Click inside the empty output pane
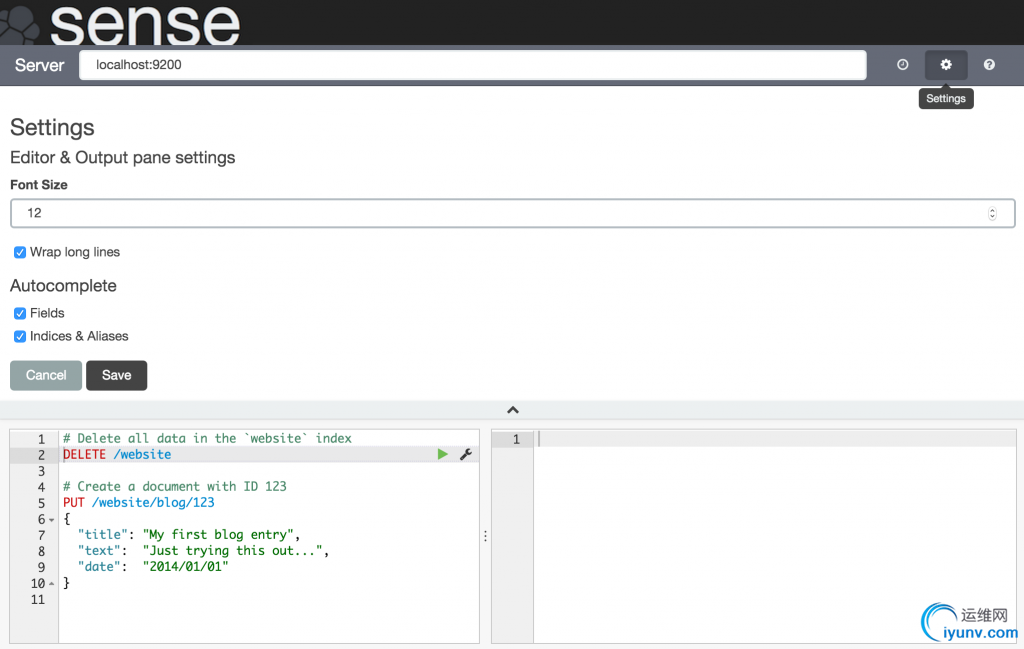 774,540
